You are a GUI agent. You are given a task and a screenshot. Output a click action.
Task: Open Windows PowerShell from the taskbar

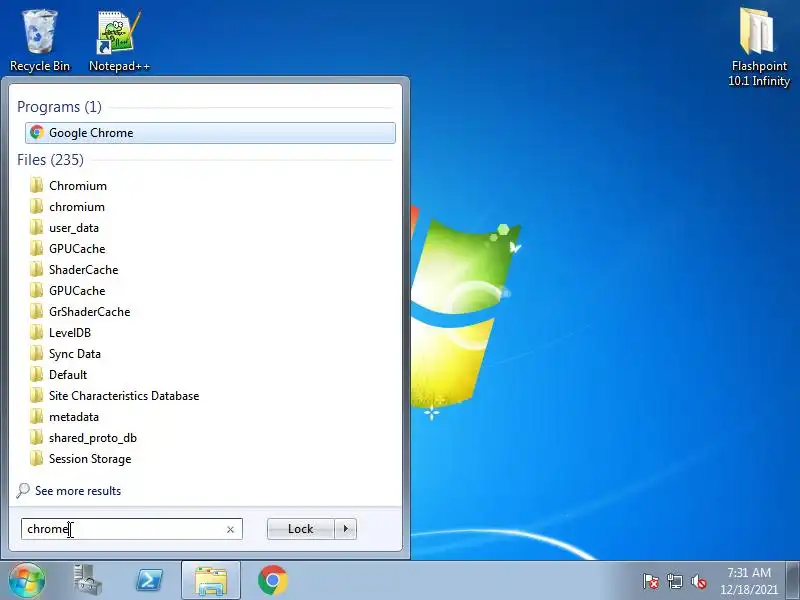pyautogui.click(x=149, y=581)
